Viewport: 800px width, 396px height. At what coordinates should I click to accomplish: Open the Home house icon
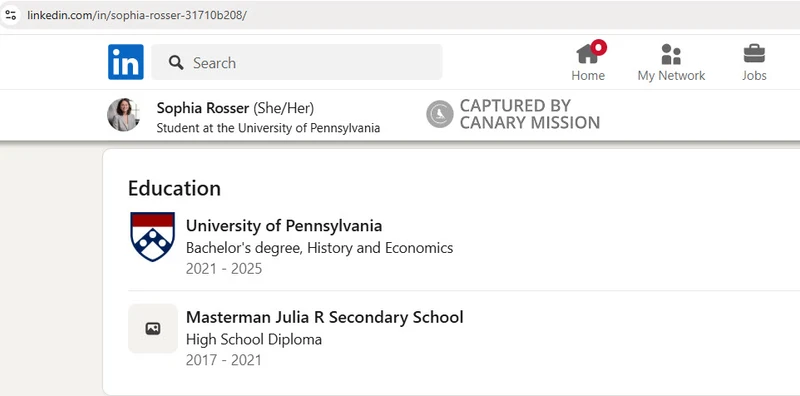click(588, 54)
